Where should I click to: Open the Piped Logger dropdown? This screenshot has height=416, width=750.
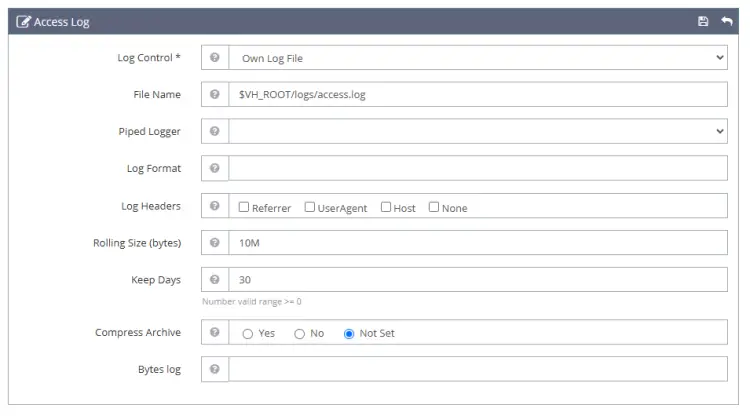pos(478,131)
